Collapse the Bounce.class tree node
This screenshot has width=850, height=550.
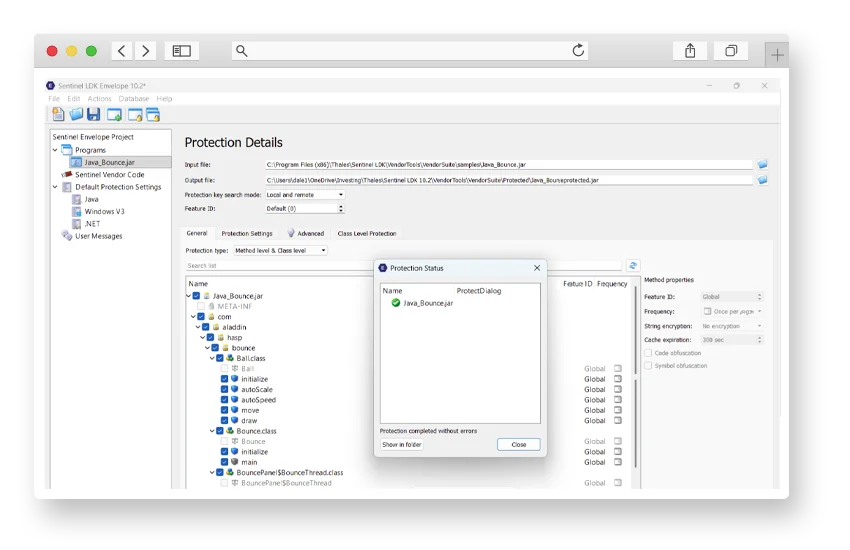[x=212, y=431]
